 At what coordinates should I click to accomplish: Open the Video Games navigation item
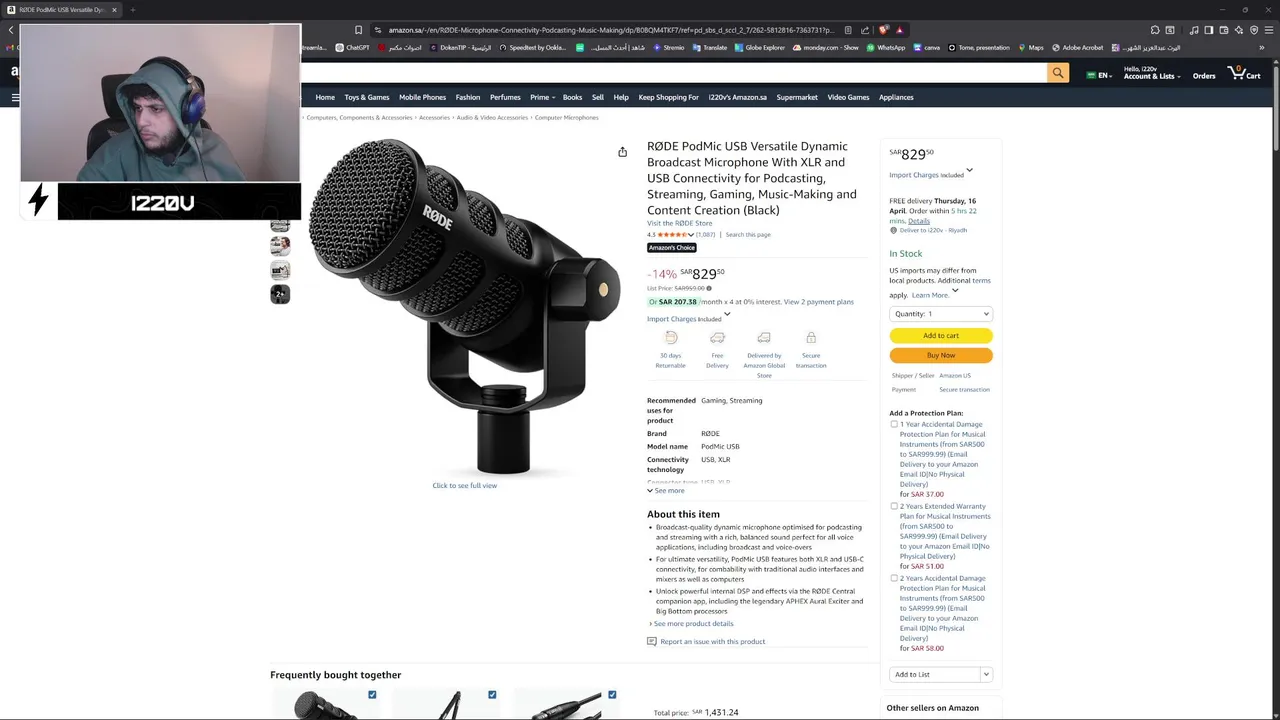pyautogui.click(x=848, y=97)
